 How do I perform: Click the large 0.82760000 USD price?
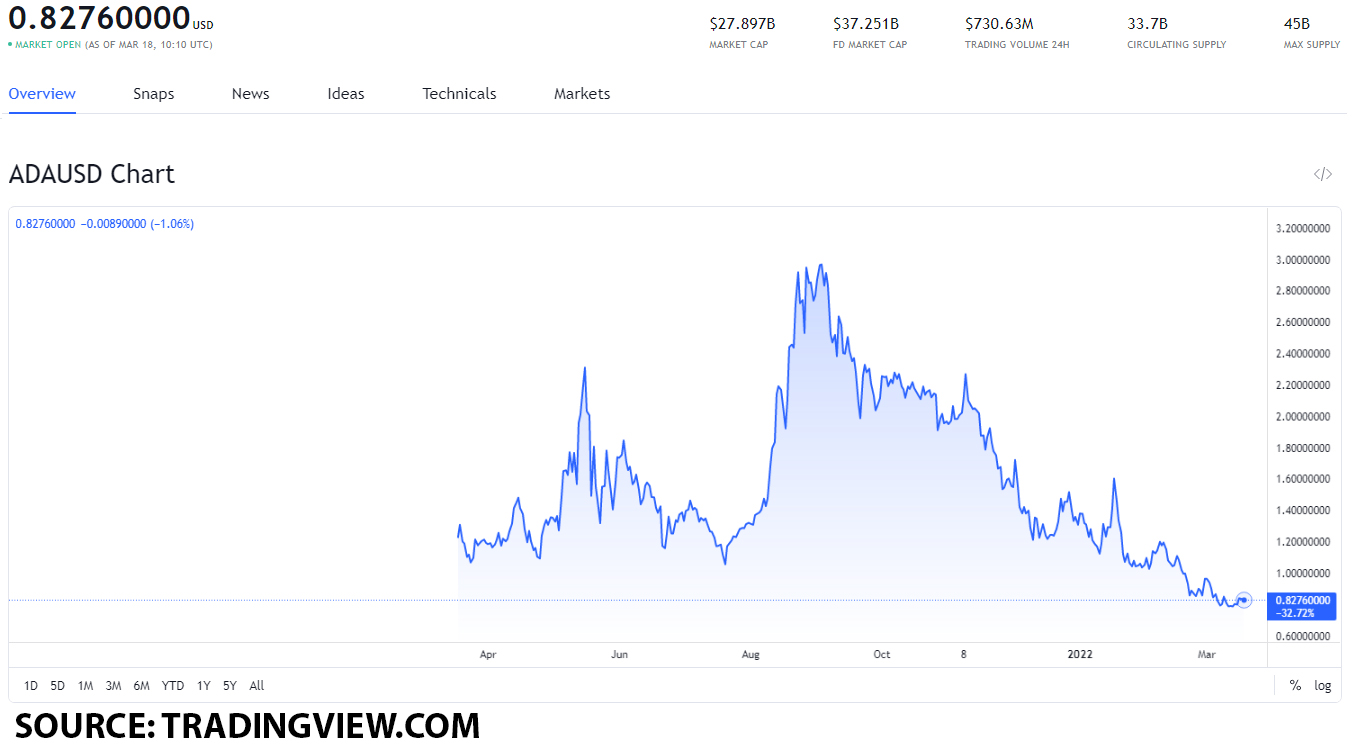point(111,18)
